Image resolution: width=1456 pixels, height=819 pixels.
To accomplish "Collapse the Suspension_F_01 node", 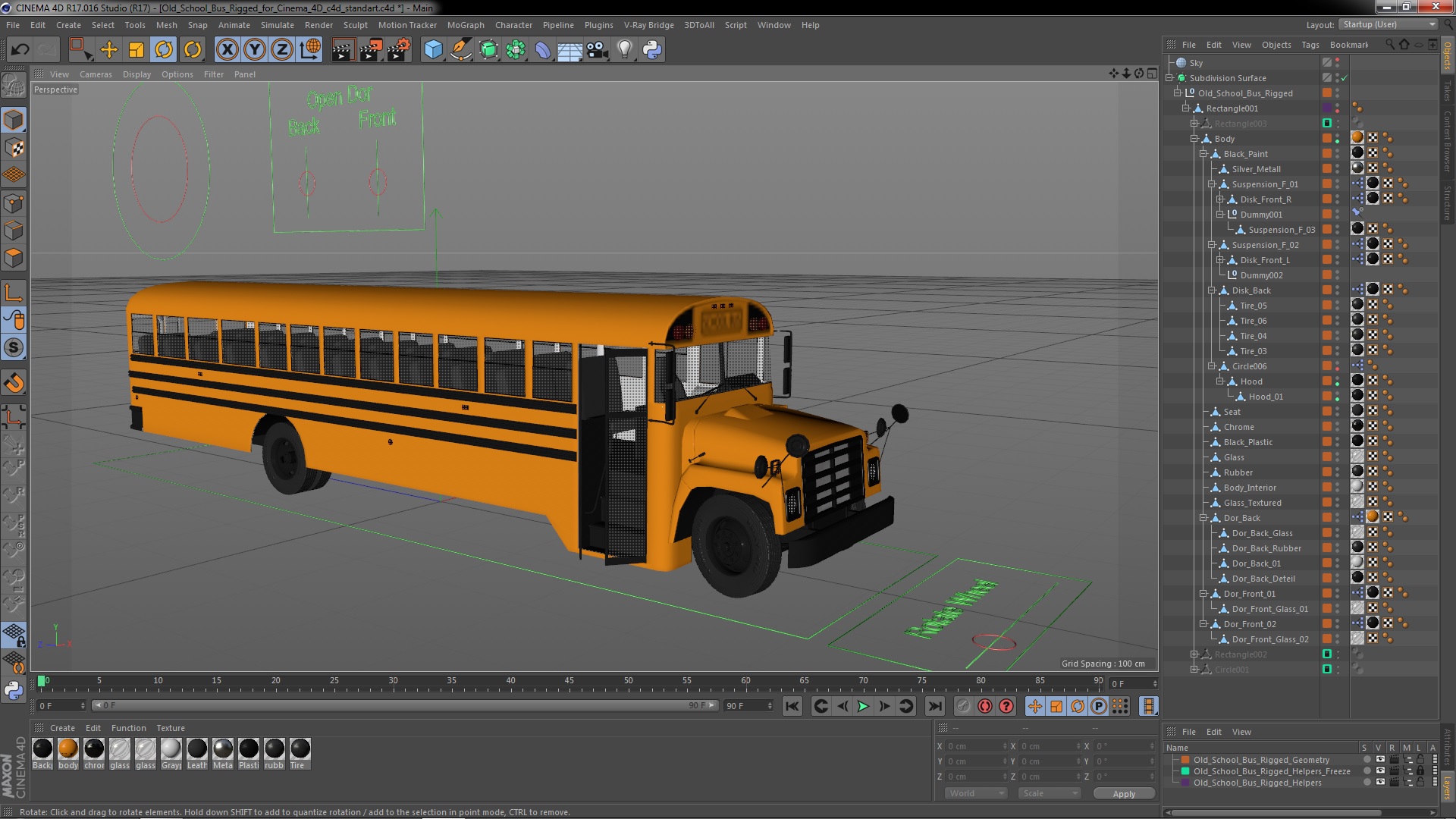I will click(x=1212, y=184).
